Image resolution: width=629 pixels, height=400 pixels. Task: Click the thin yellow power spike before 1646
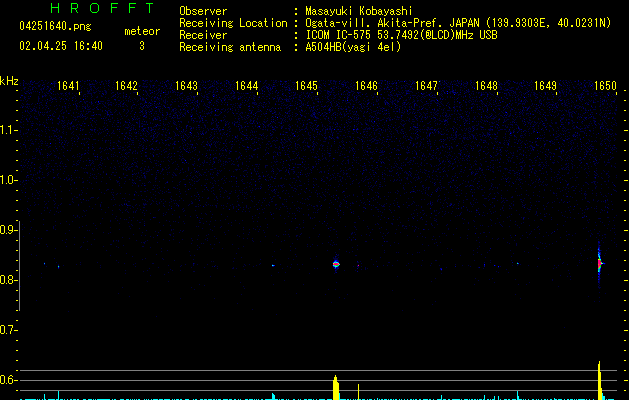pyautogui.click(x=358, y=392)
